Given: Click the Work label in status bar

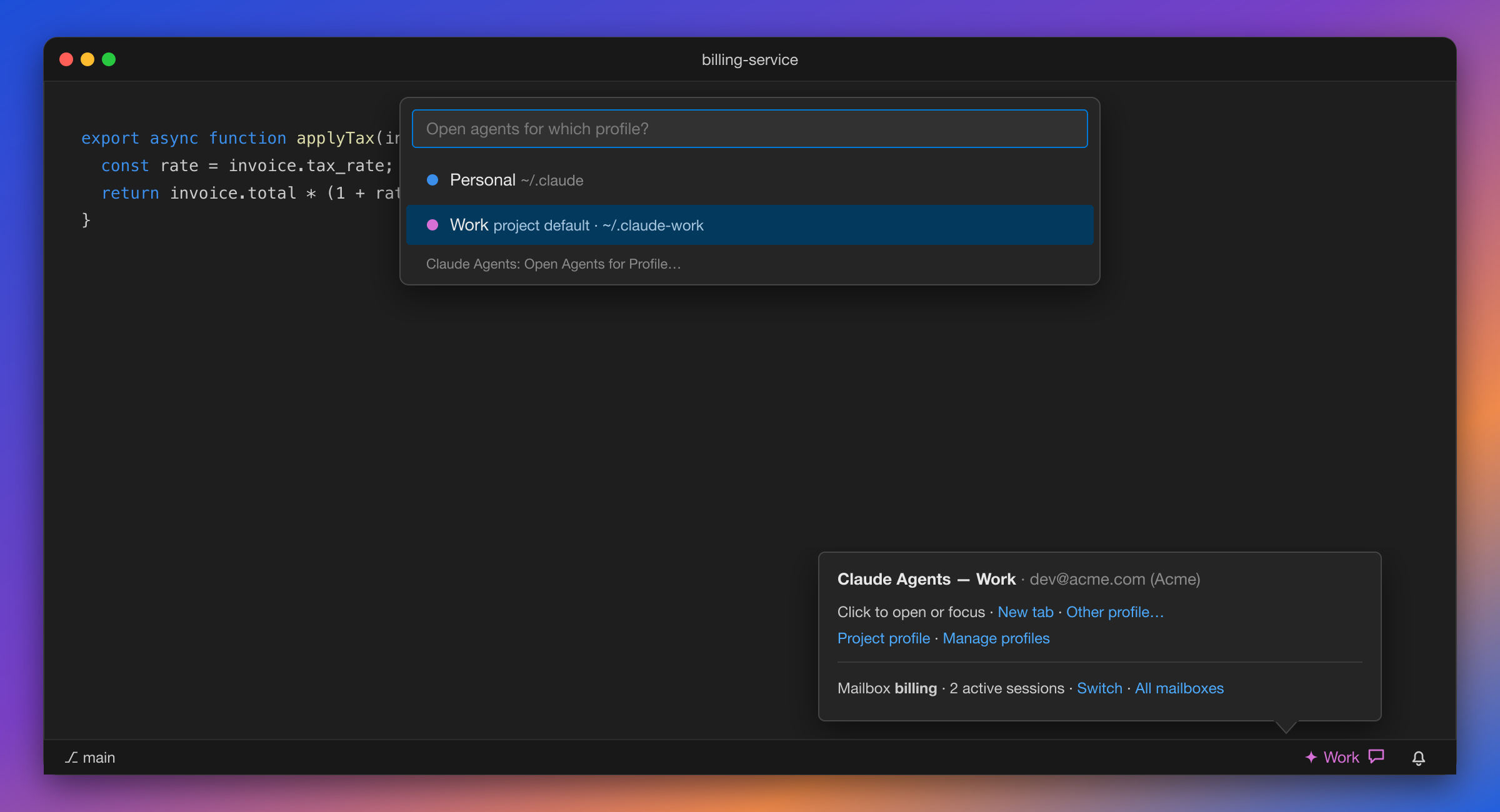Looking at the screenshot, I should tap(1341, 758).
